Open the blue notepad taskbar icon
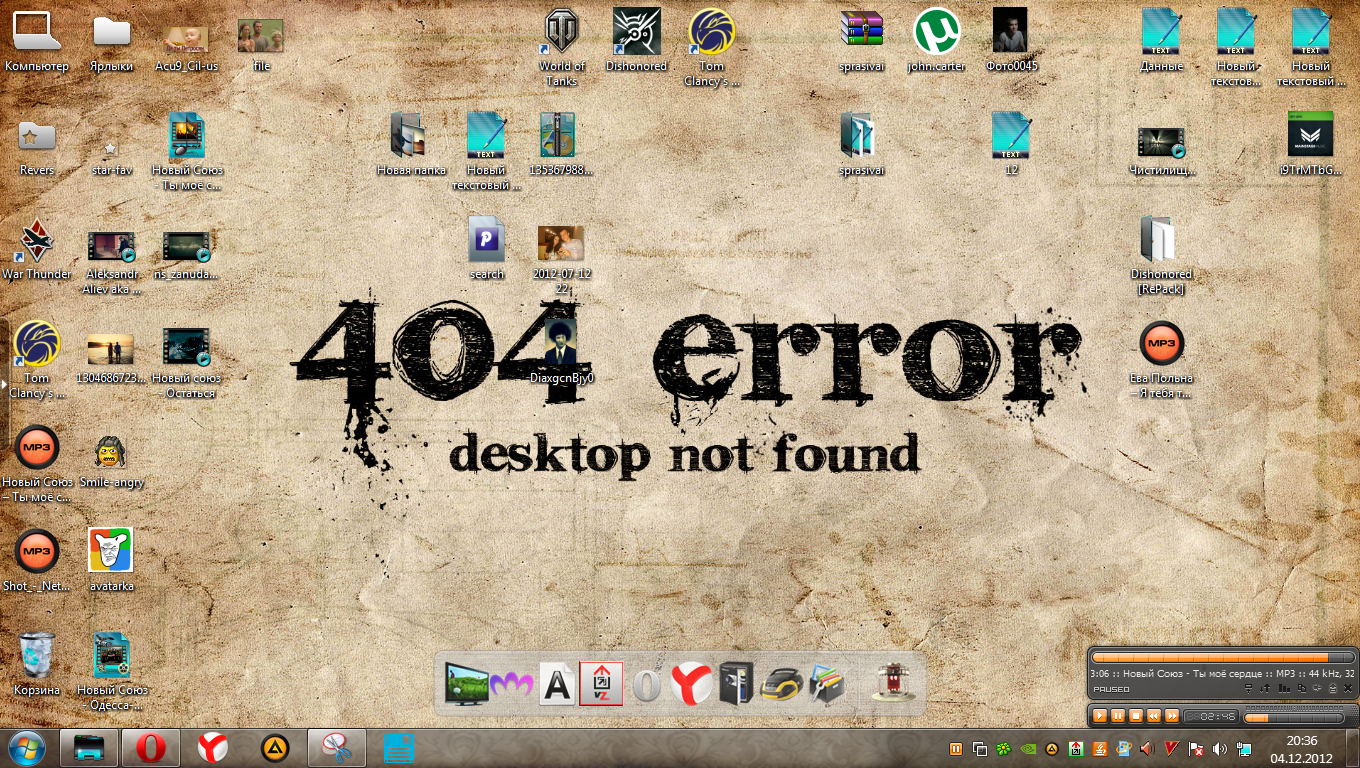Viewport: 1360px width, 768px height. pyautogui.click(x=399, y=748)
